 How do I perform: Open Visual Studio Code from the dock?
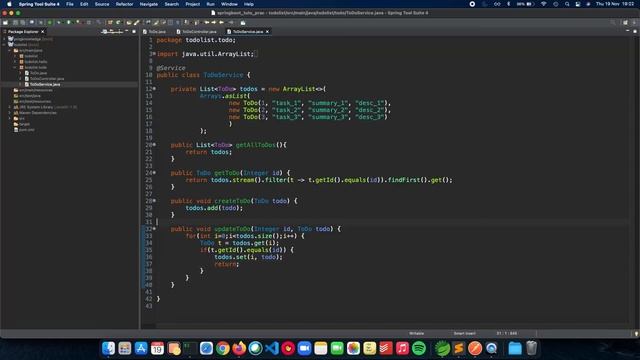tap(272, 348)
